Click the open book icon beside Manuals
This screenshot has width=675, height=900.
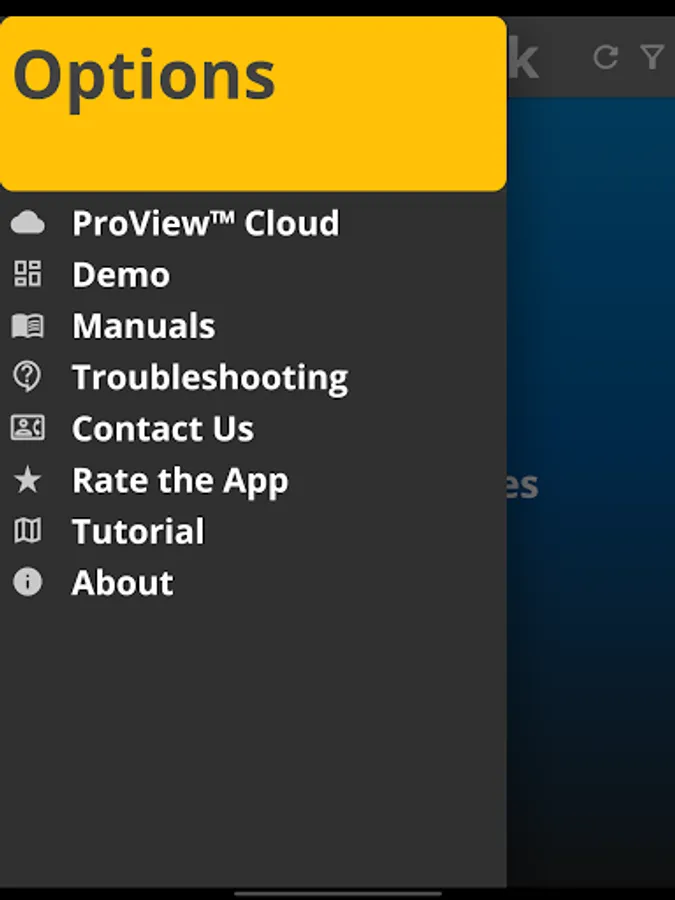coord(28,325)
